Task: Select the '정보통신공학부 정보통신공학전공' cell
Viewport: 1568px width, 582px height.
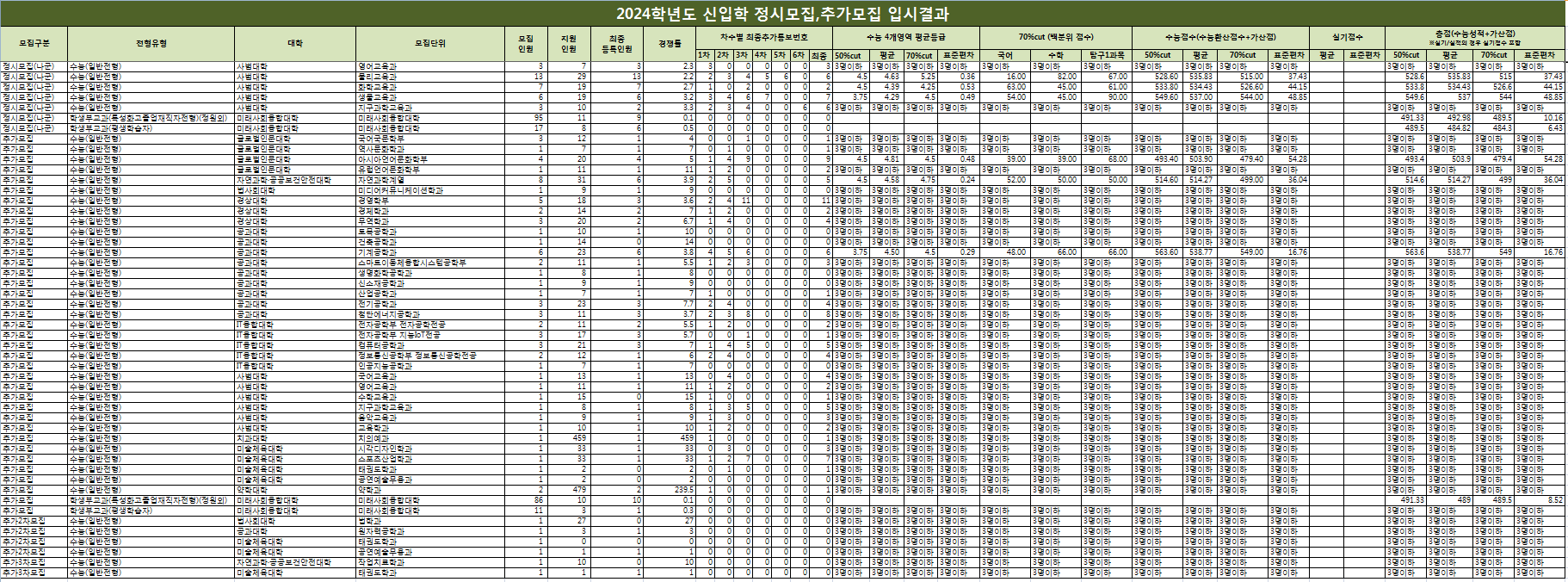Action: (x=430, y=356)
